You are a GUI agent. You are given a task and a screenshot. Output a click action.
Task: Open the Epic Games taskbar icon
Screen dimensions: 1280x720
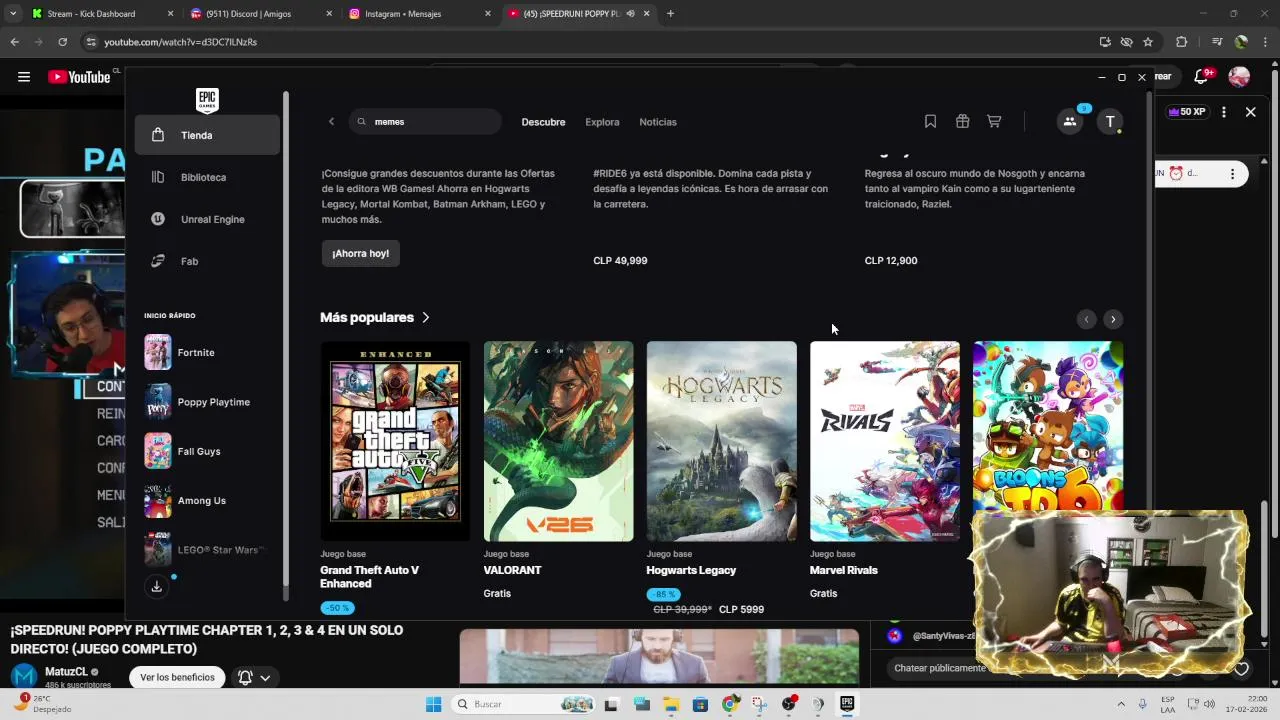pos(847,704)
